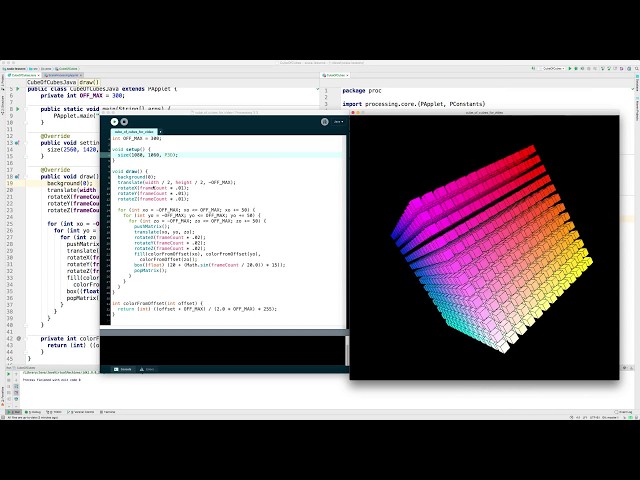Click the CubeOfCubesJava breadcrumb popup item

[x=51, y=82]
